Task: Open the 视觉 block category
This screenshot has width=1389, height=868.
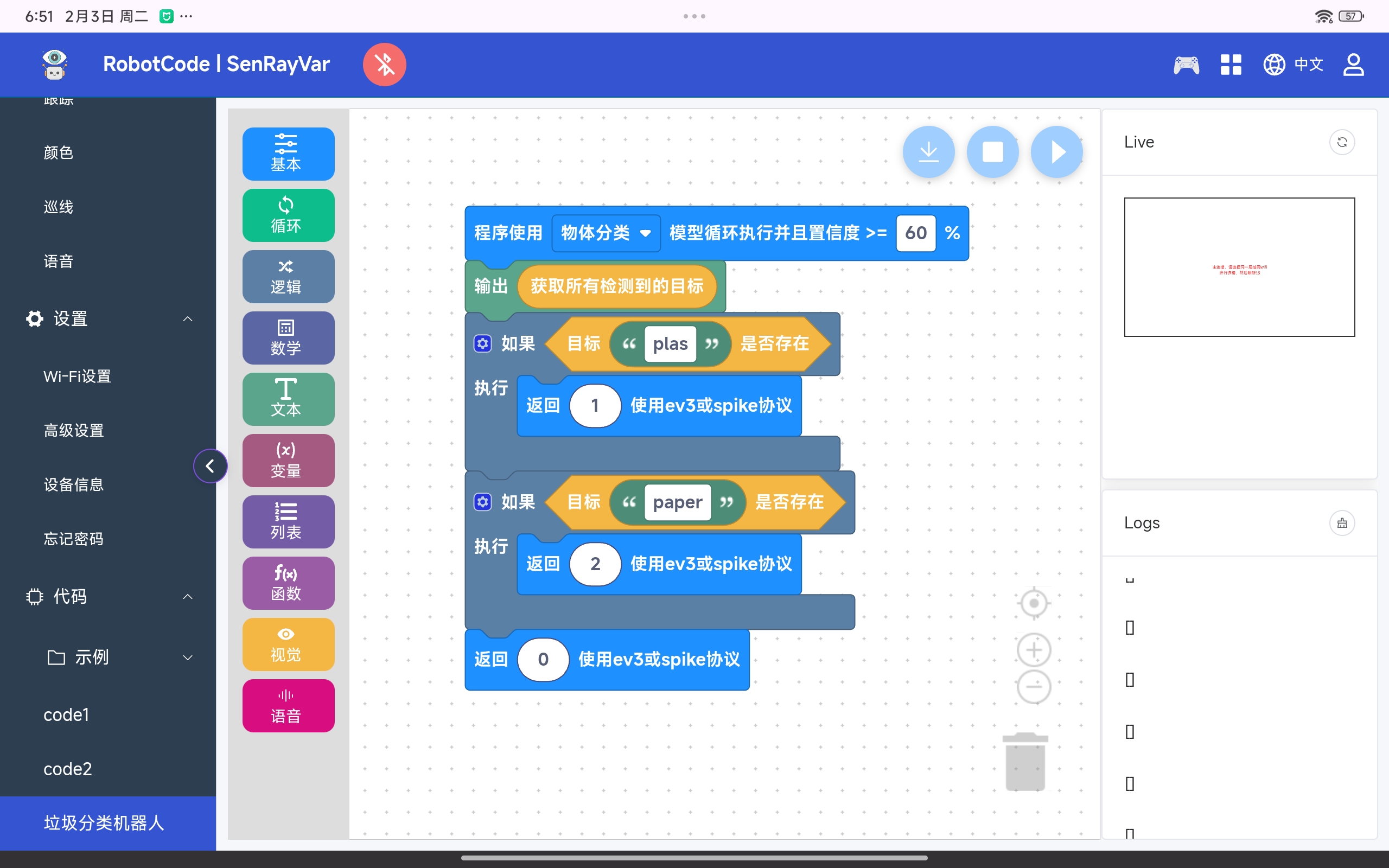Action: [288, 644]
